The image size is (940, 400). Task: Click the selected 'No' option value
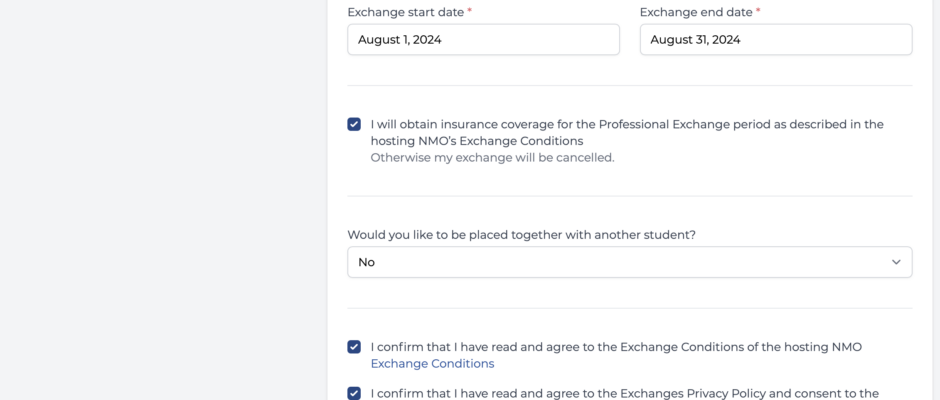366,262
